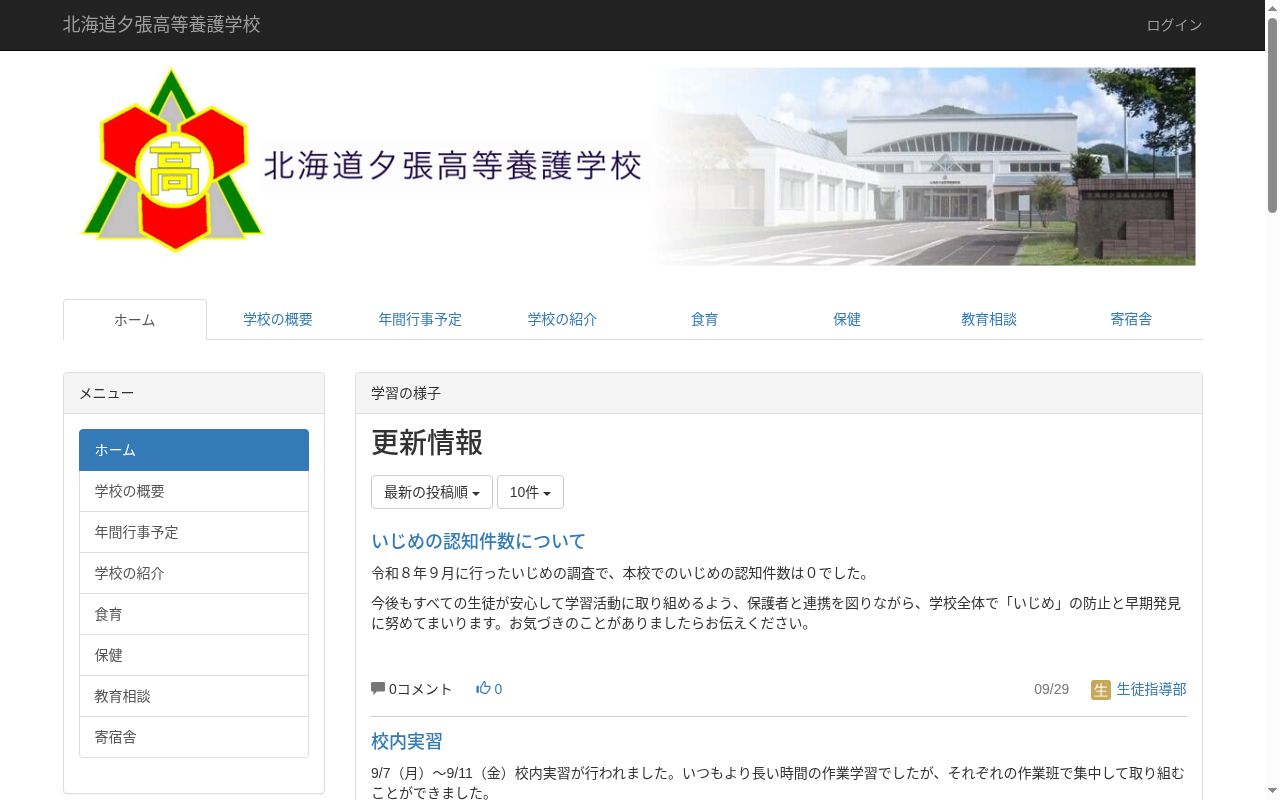
Task: Open the いじめの認知件数について article
Action: tap(478, 541)
